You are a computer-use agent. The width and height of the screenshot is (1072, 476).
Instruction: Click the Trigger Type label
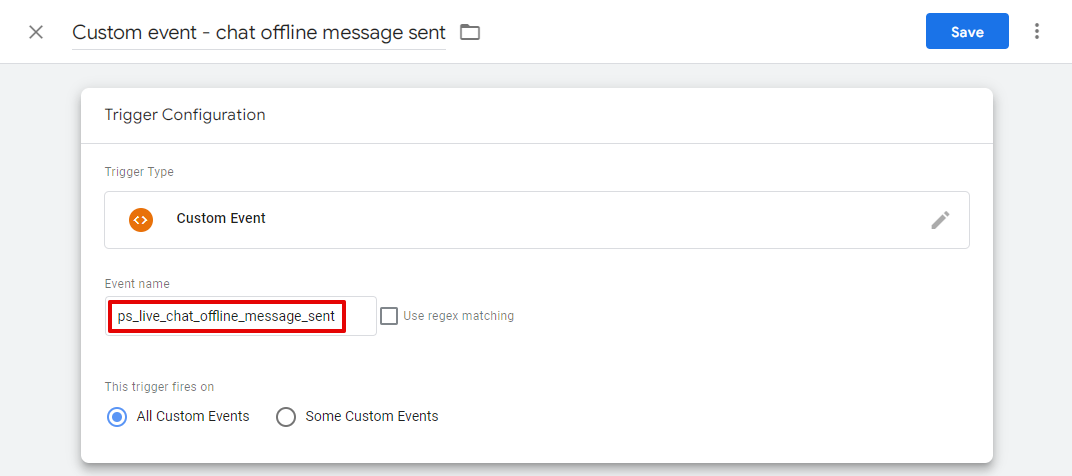[139, 172]
